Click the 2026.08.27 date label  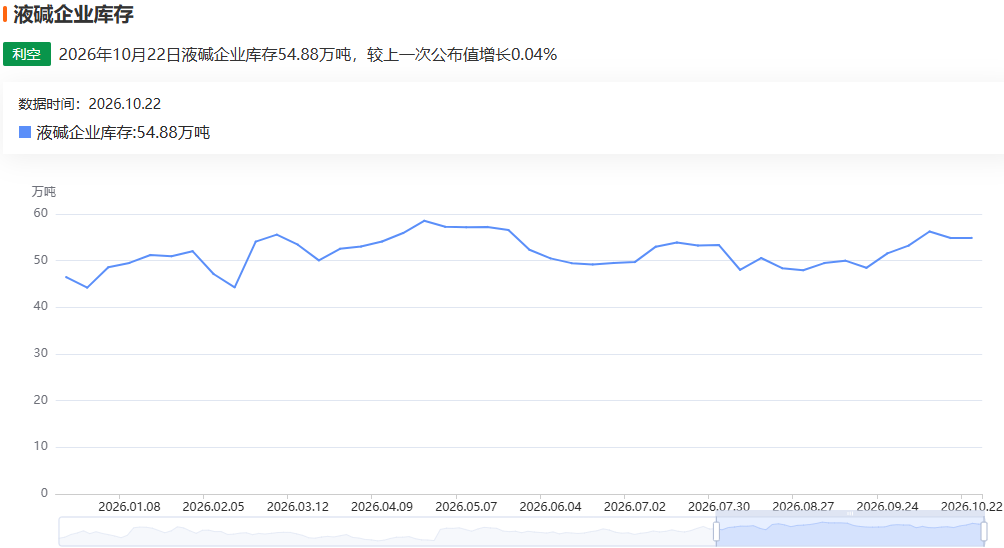[803, 506]
